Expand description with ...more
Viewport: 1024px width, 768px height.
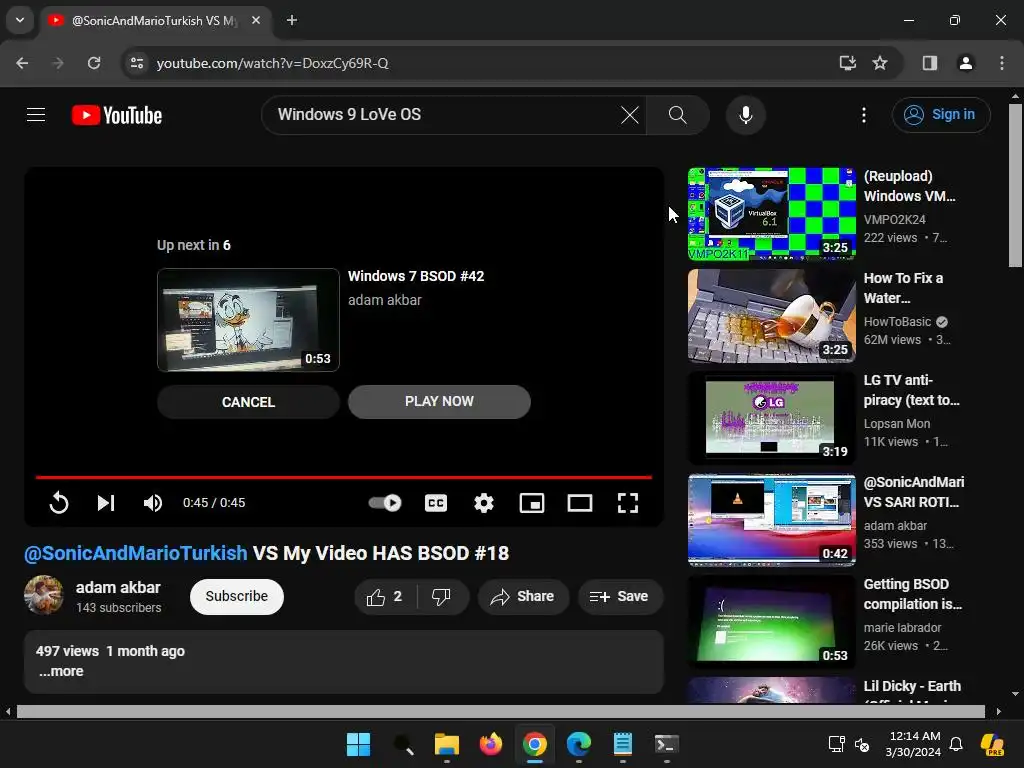click(x=61, y=671)
